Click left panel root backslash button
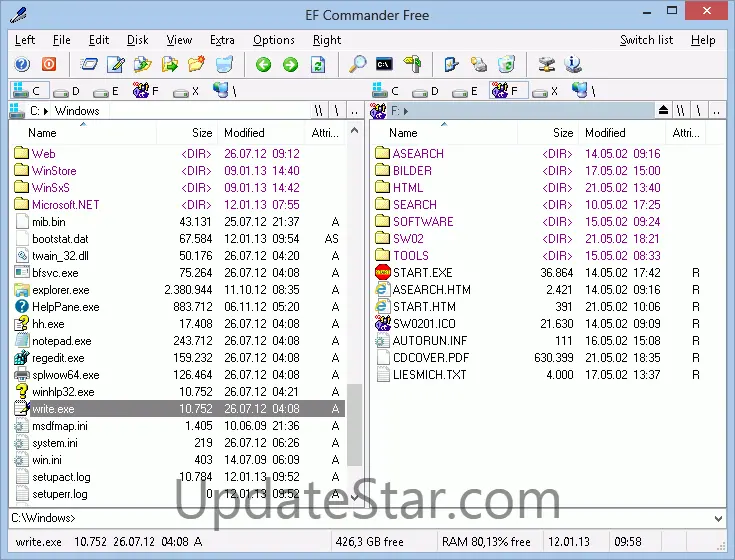Viewport: 735px width, 560px height. pyautogui.click(x=337, y=111)
